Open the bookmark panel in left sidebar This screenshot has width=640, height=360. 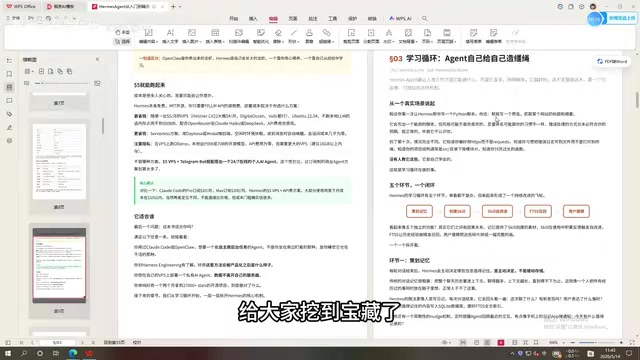(x=9, y=74)
